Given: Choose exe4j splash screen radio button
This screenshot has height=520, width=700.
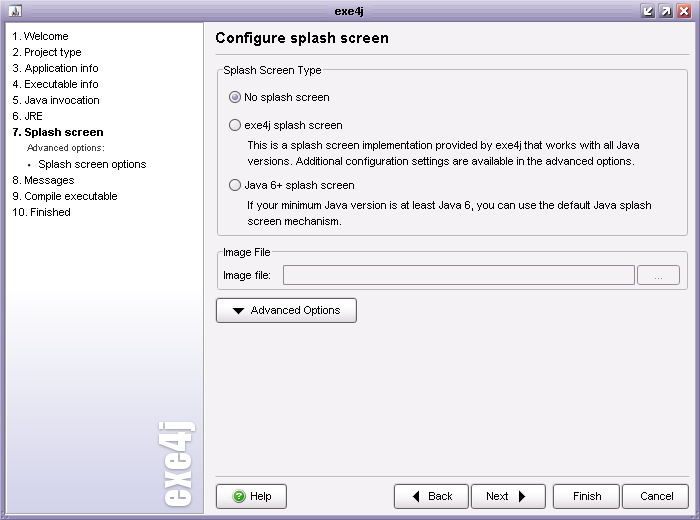Looking at the screenshot, I should (x=235, y=125).
